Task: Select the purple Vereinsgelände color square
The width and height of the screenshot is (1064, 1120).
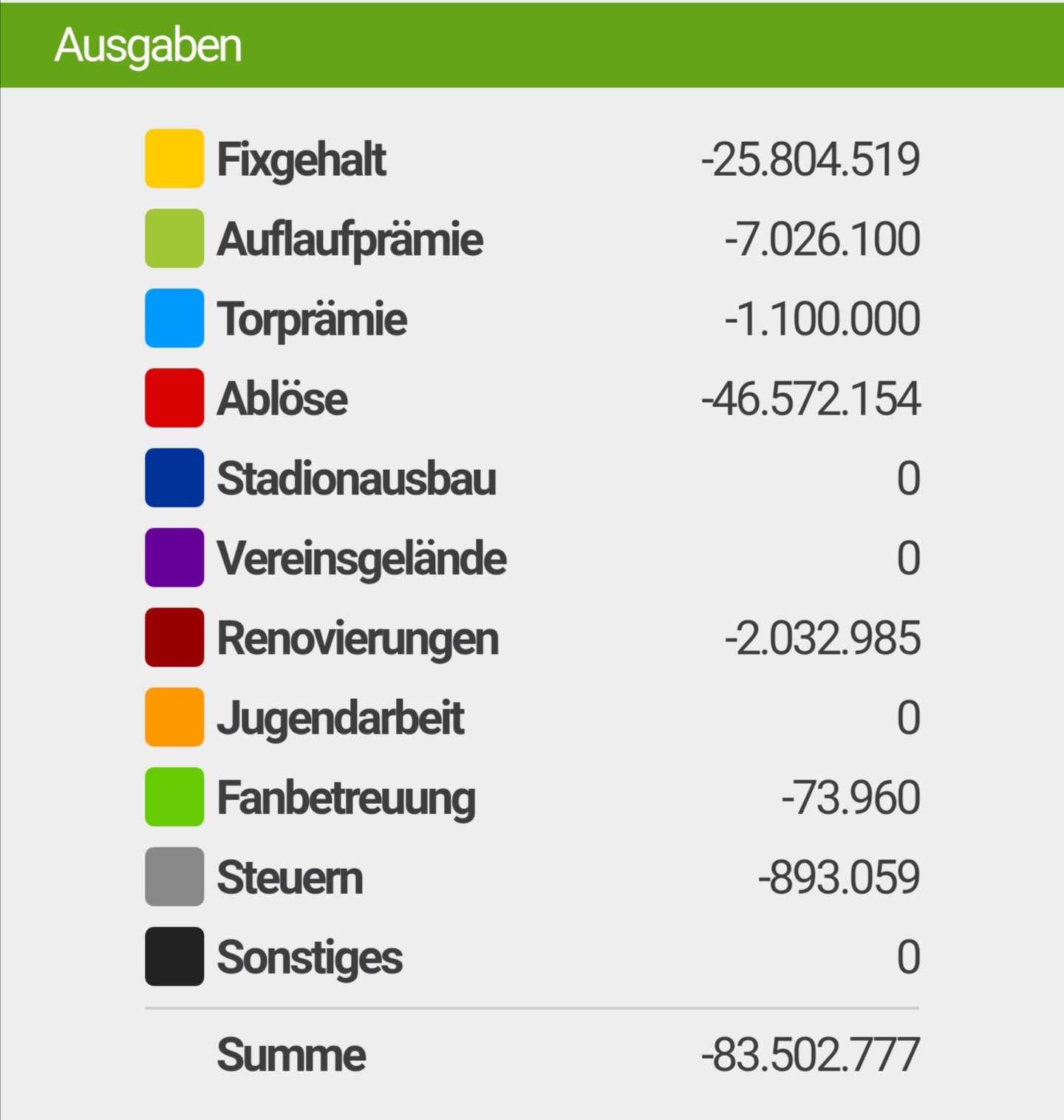Action: tap(174, 557)
